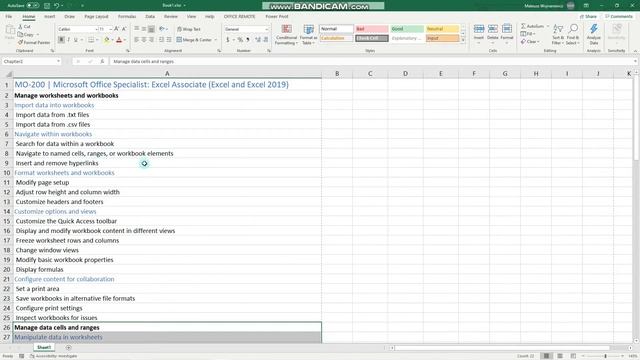Click the Sheet1 sheet tab
640x360 pixels.
tap(44, 347)
